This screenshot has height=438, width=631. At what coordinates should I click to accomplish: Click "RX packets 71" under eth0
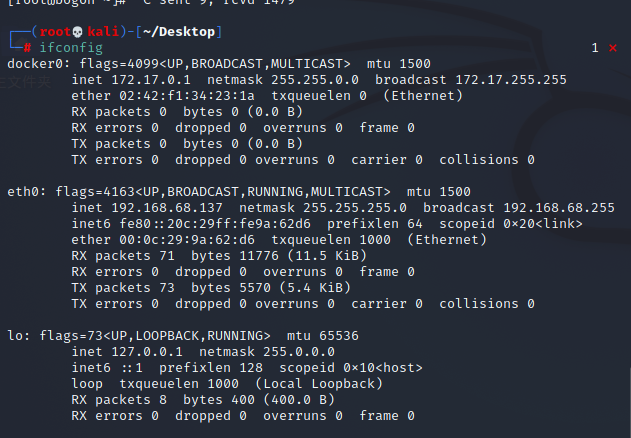pos(123,256)
